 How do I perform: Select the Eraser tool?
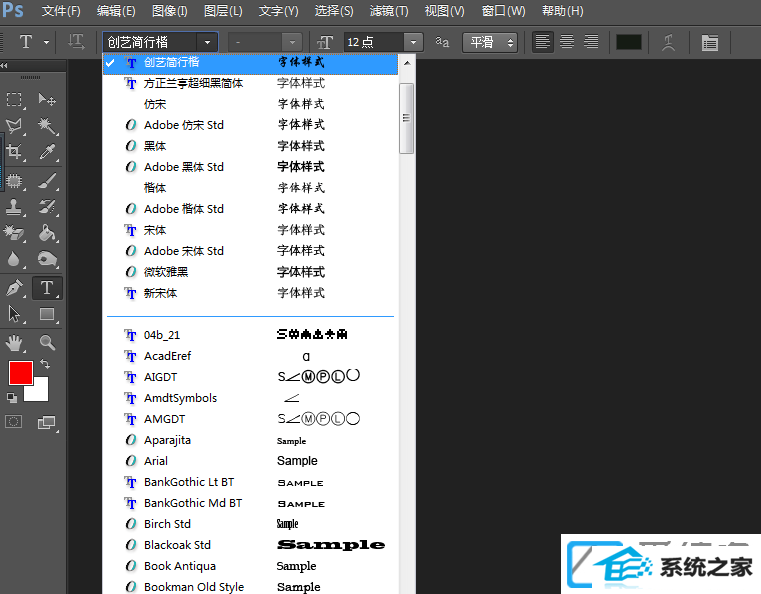tap(15, 233)
